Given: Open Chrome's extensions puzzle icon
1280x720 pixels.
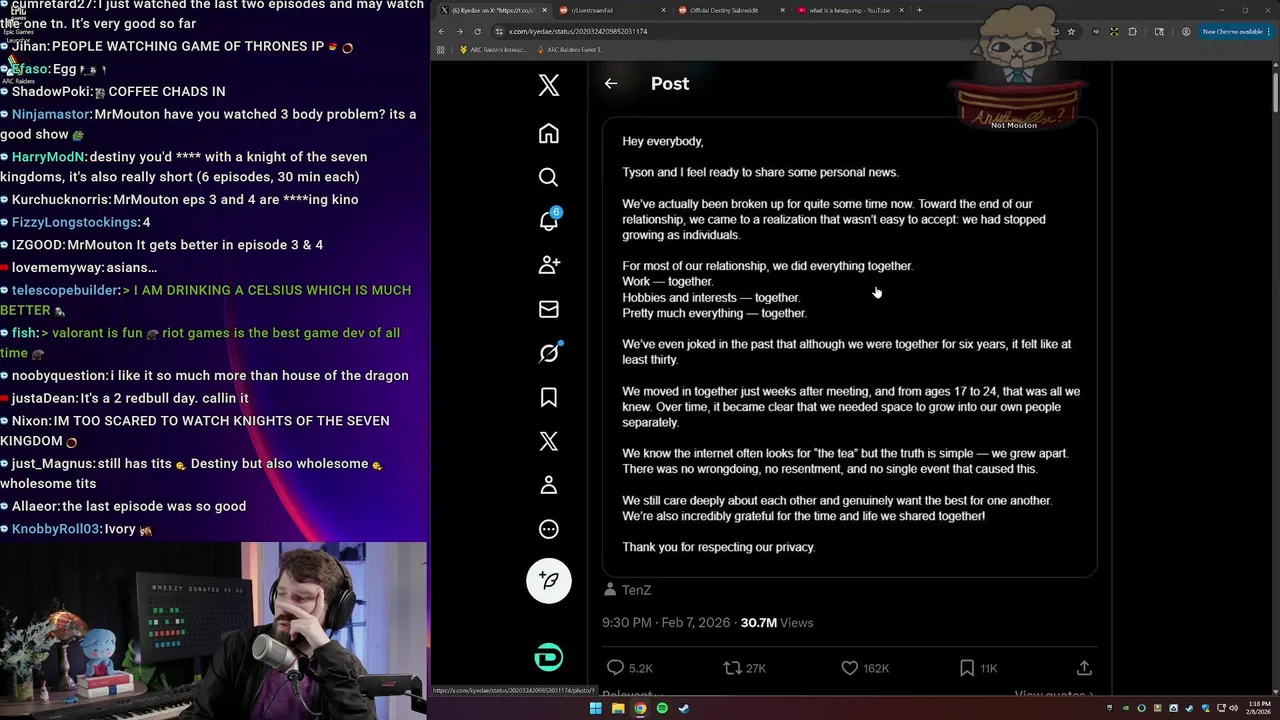Looking at the screenshot, I should [x=1132, y=31].
